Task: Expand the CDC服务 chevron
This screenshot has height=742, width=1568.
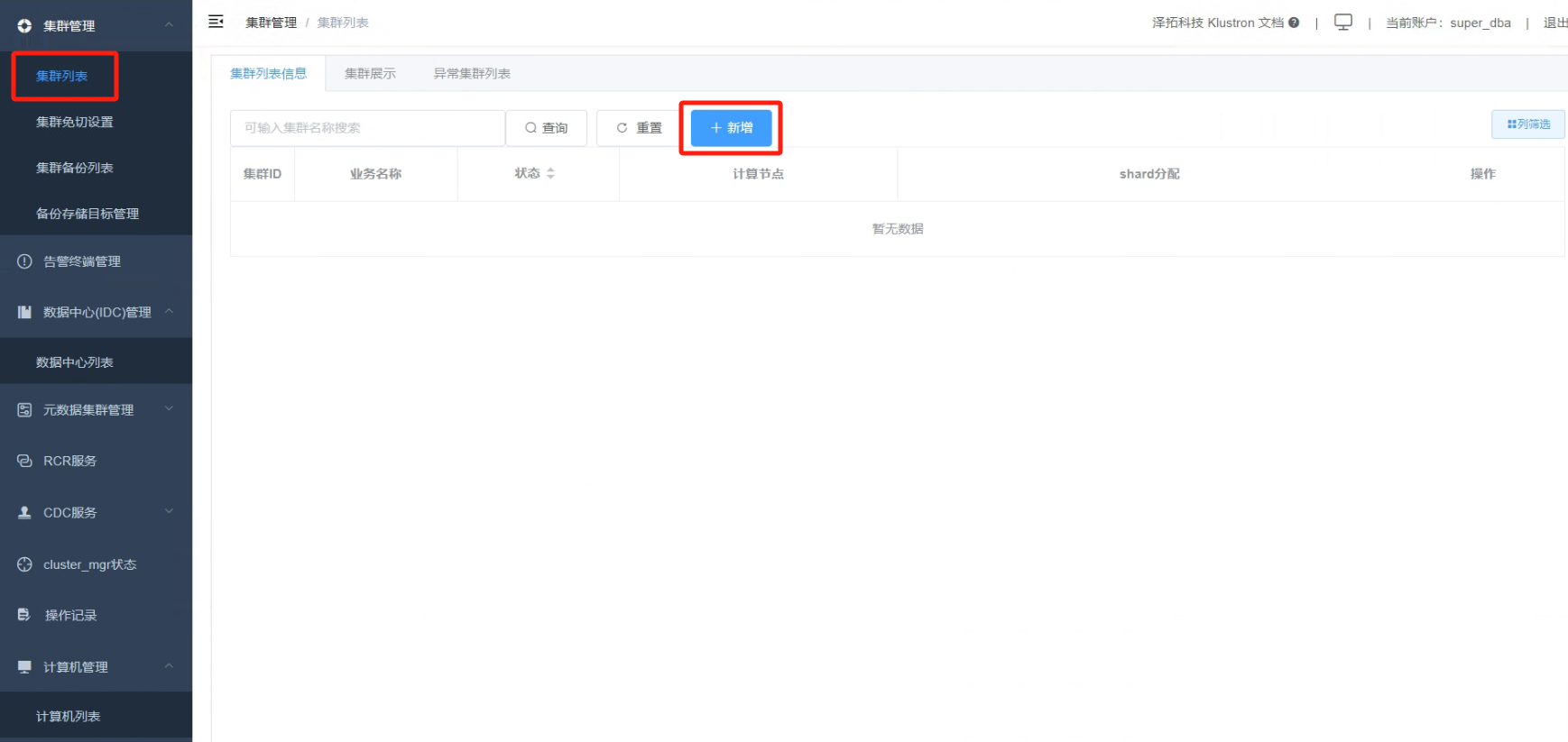Action: click(x=169, y=511)
